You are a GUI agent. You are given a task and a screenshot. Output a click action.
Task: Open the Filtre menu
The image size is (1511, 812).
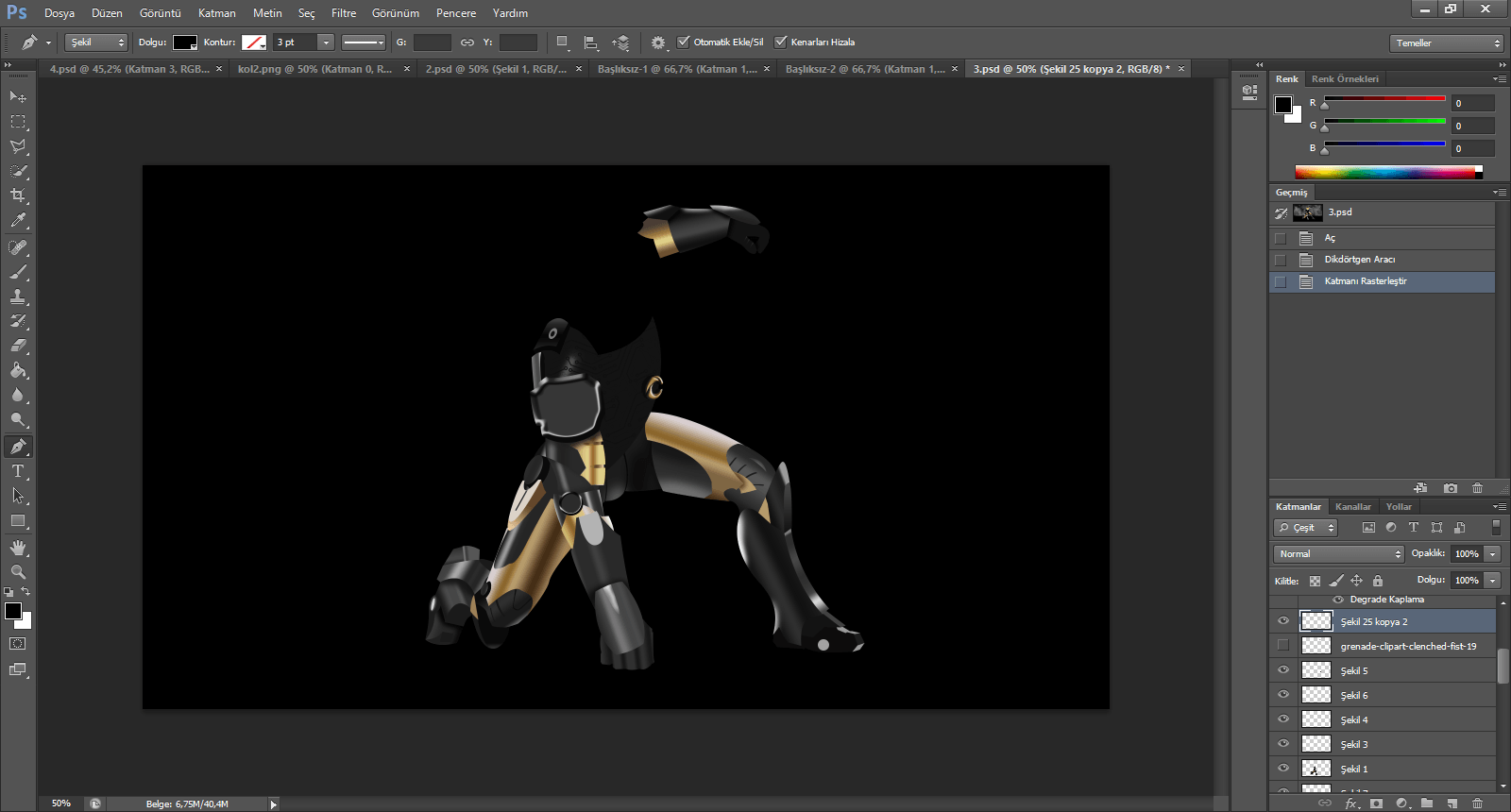coord(344,13)
